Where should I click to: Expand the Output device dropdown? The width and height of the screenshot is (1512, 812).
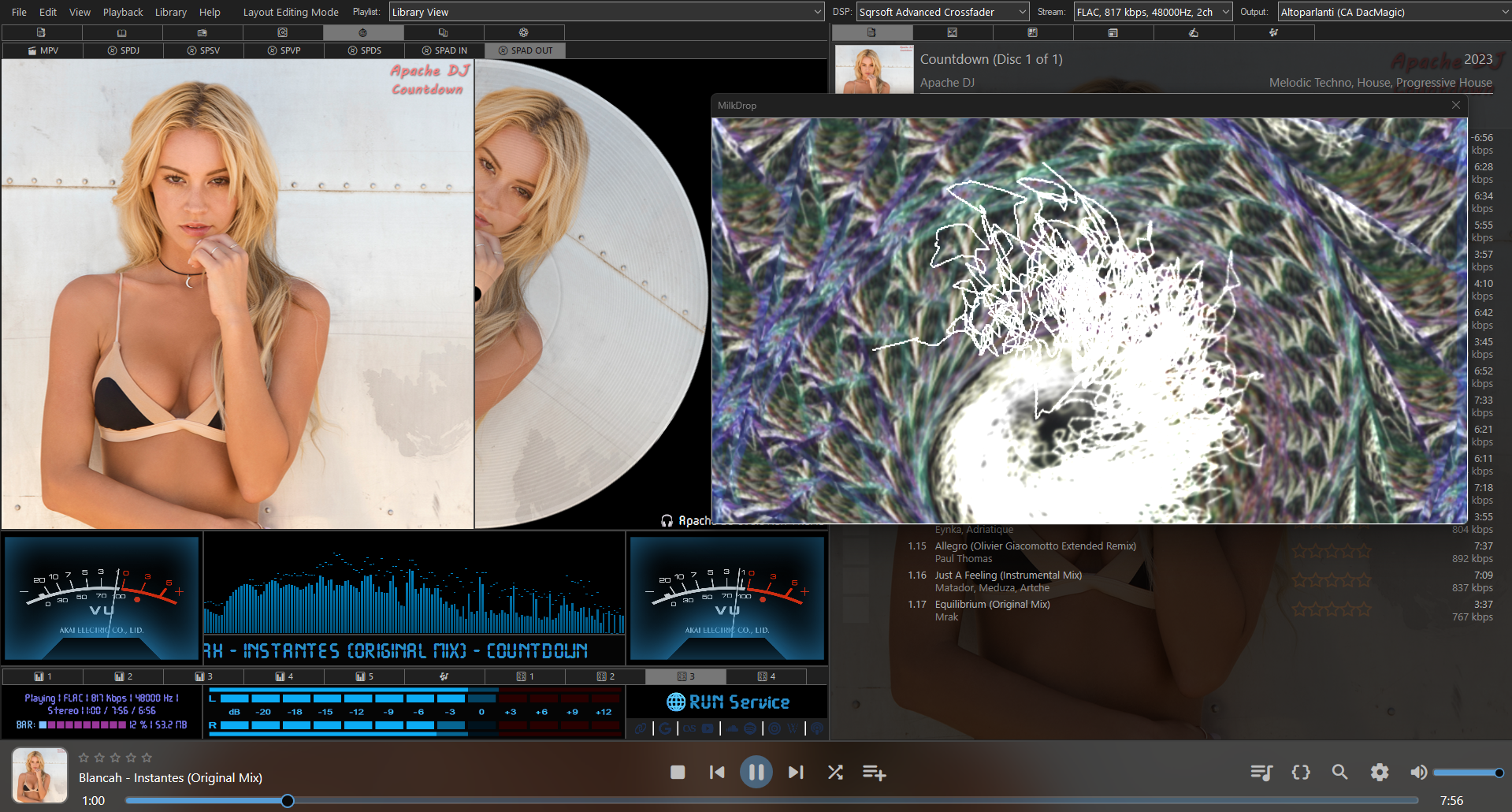pos(1393,12)
